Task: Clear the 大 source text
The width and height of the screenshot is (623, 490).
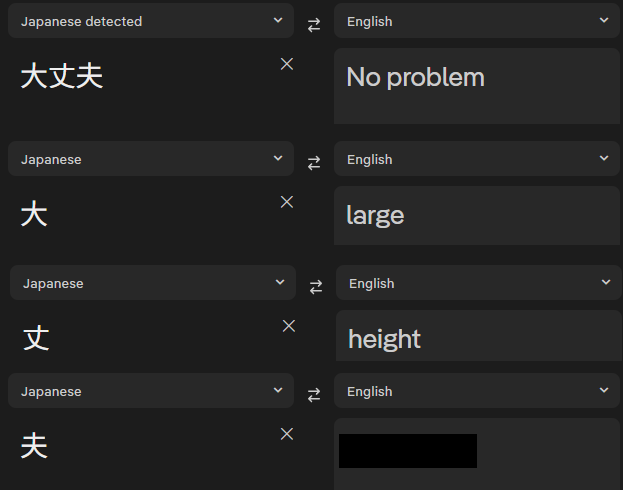Action: (287, 202)
